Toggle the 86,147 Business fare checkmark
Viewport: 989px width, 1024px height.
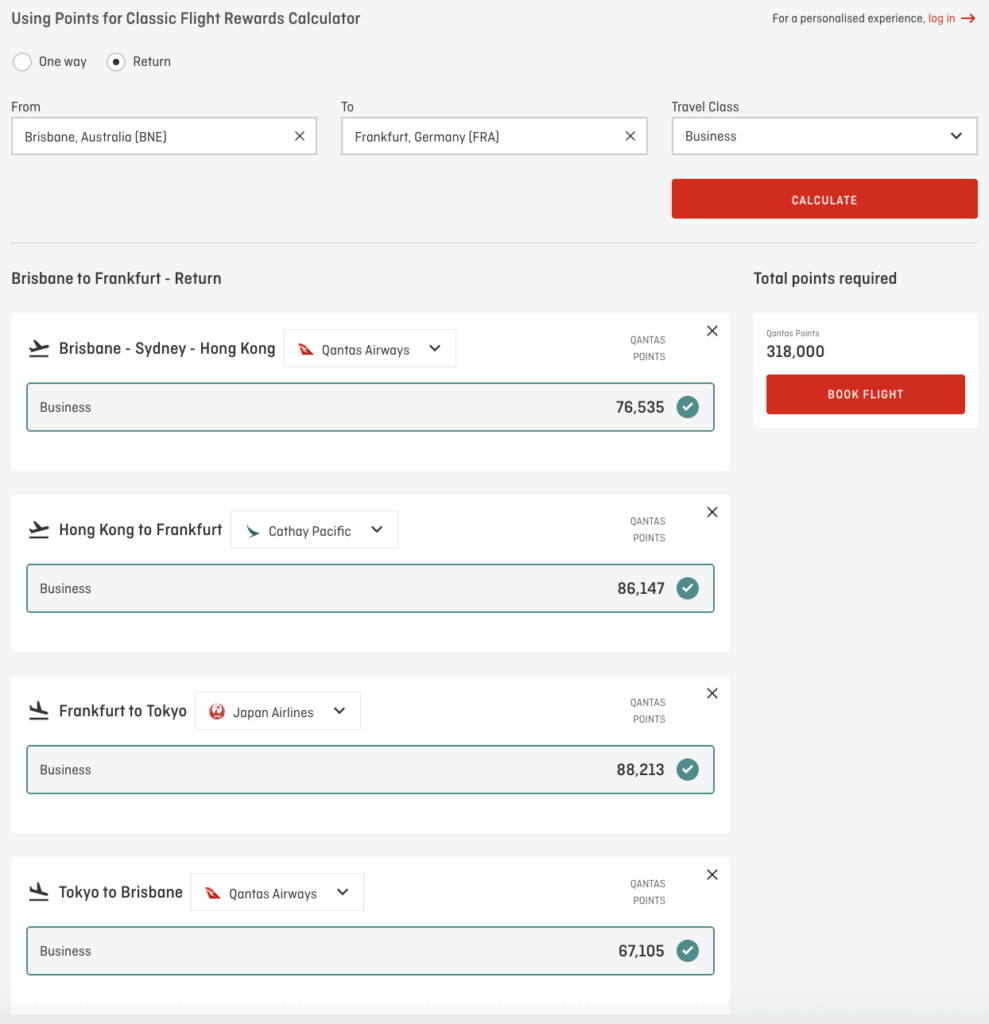[687, 588]
